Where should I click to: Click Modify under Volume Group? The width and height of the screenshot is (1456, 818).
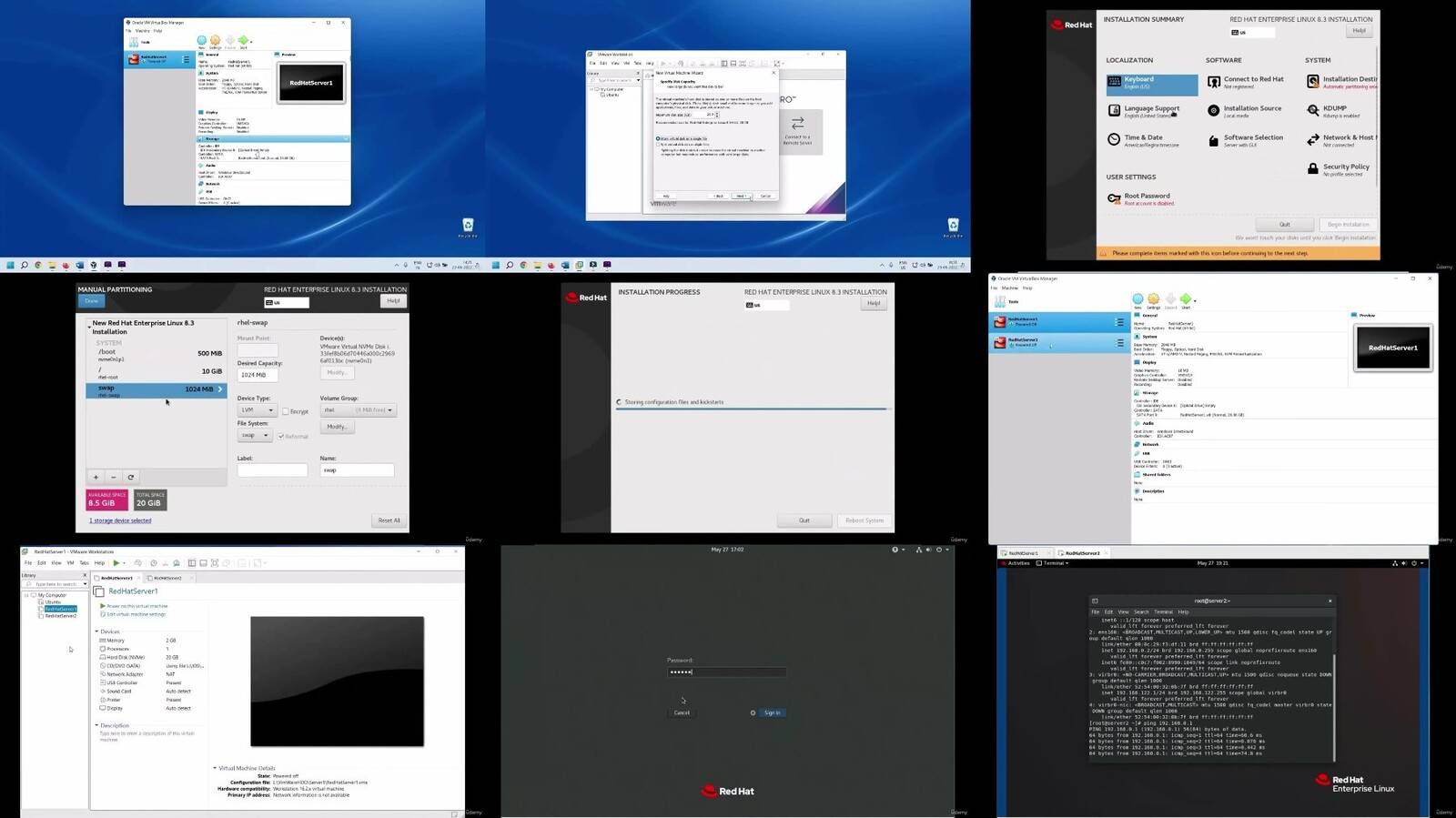[x=337, y=427]
